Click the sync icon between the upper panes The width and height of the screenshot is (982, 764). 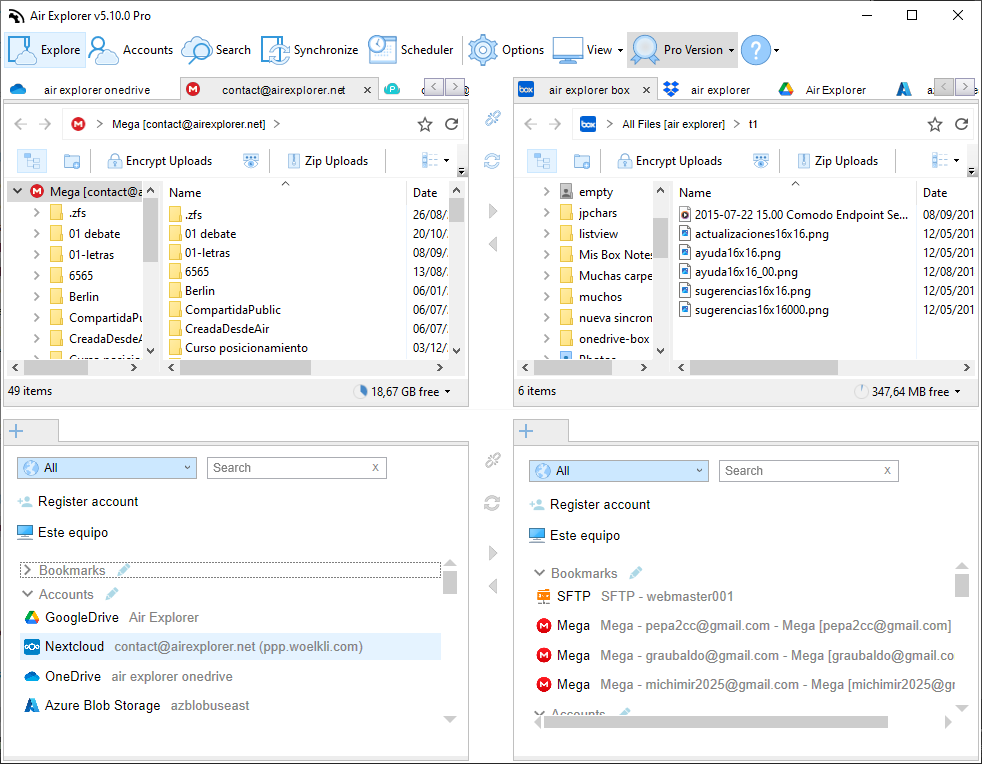492,161
